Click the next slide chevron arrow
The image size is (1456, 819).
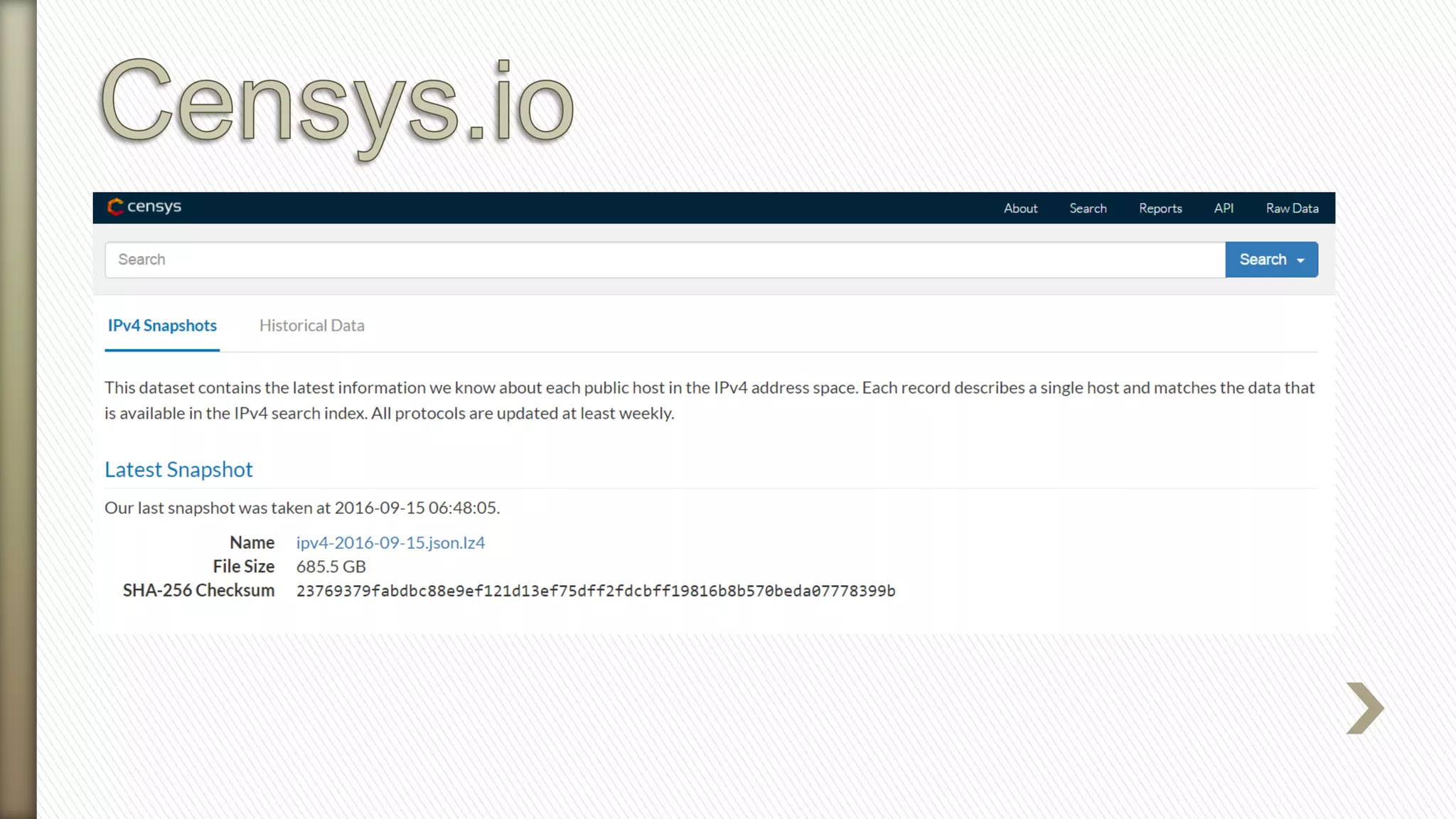pos(1364,708)
